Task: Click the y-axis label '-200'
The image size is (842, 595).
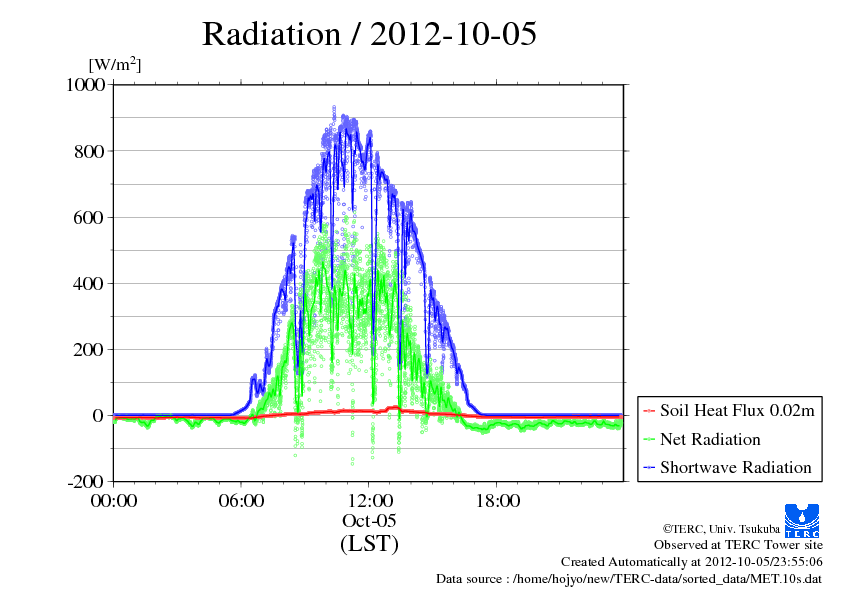Action: pyautogui.click(x=86, y=482)
